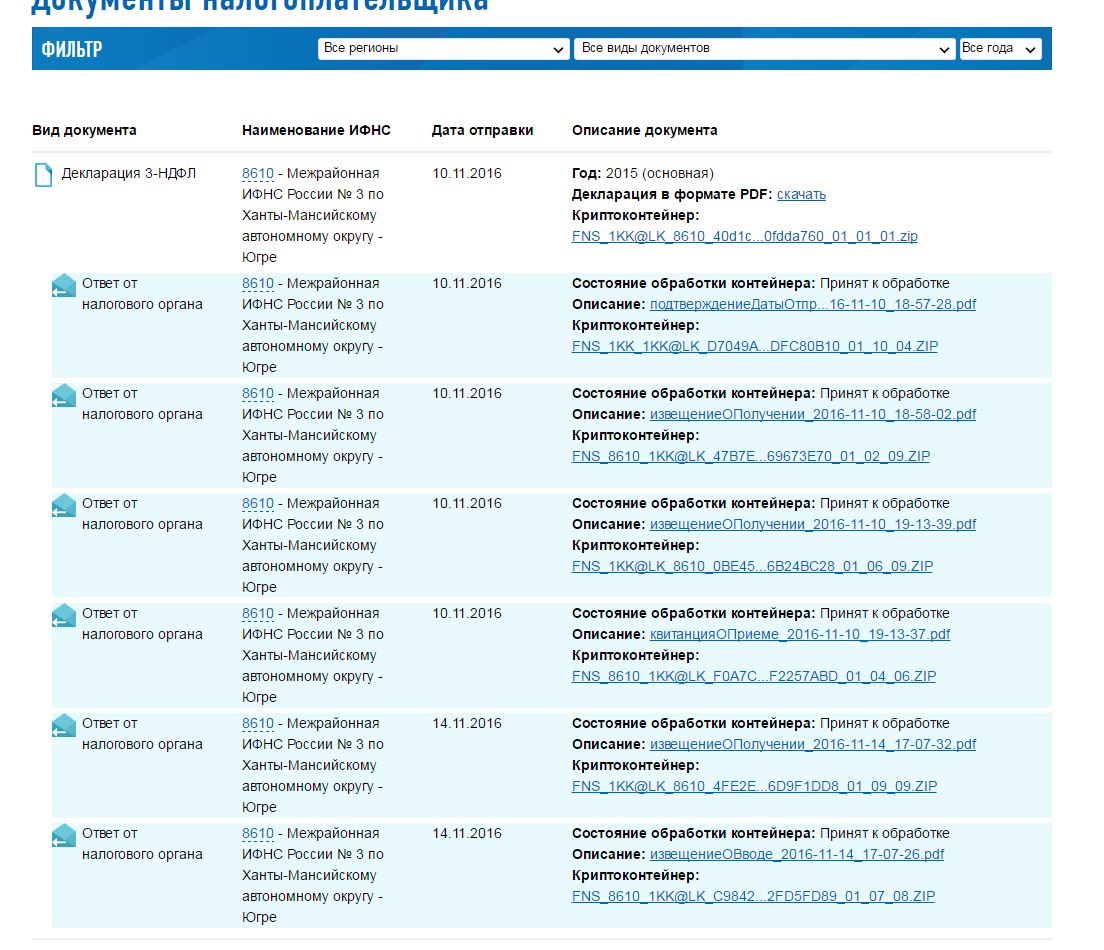Expand the Все года year filter
1104x950 pixels.
(1000, 48)
